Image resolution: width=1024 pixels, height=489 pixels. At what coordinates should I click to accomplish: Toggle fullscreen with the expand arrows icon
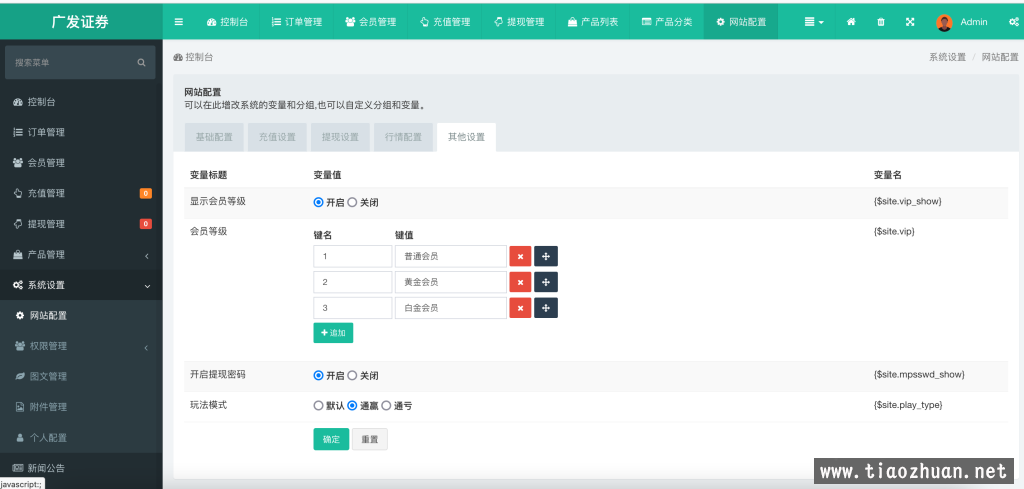coord(910,22)
